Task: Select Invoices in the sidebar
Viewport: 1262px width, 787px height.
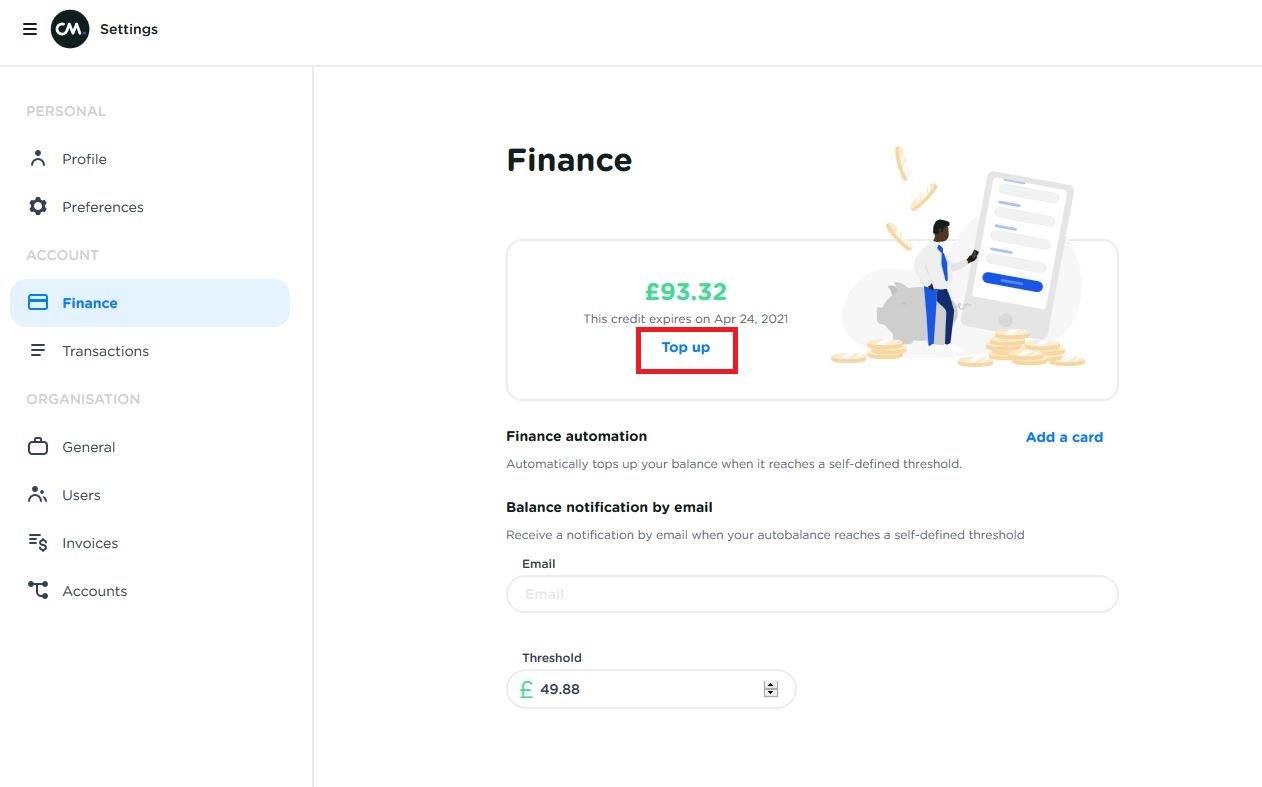Action: 90,543
